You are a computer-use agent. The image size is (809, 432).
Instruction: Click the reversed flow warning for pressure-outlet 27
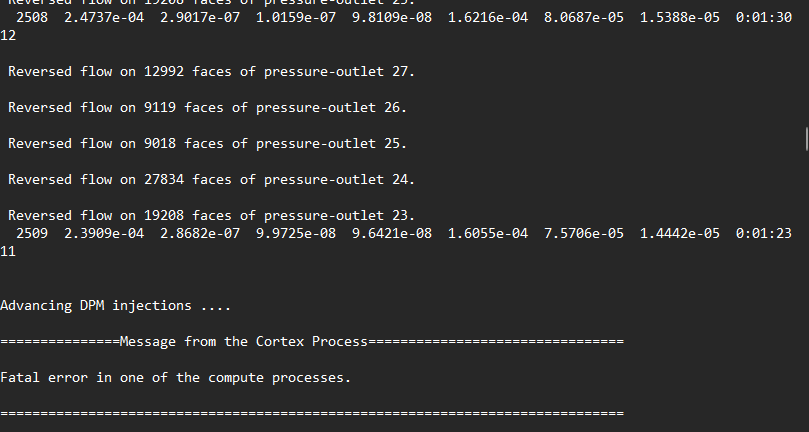212,71
